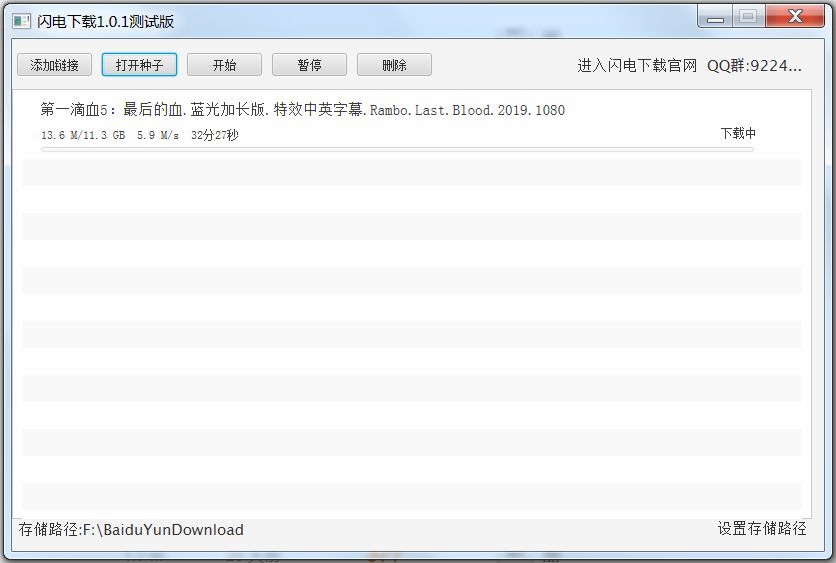Image resolution: width=836 pixels, height=563 pixels.
Task: Maximize the 闪电下载 window
Action: [x=747, y=17]
